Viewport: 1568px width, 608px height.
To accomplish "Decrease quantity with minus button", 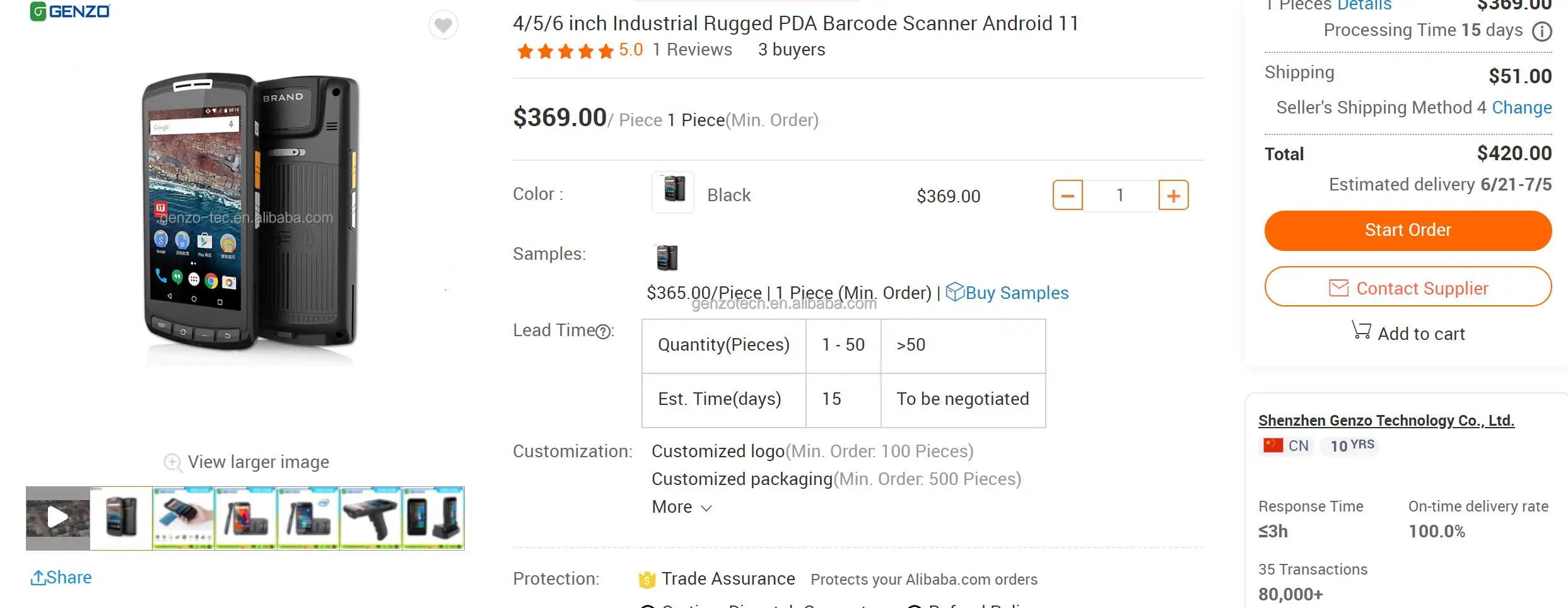I will tap(1067, 195).
